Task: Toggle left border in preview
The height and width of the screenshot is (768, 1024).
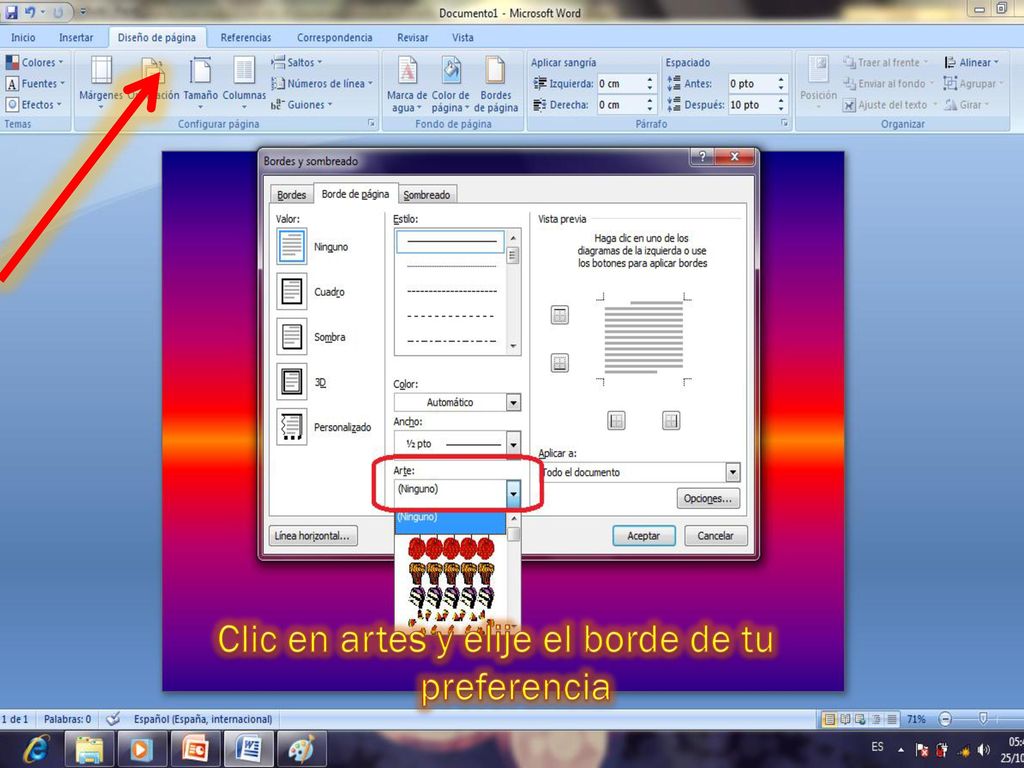Action: tap(616, 421)
